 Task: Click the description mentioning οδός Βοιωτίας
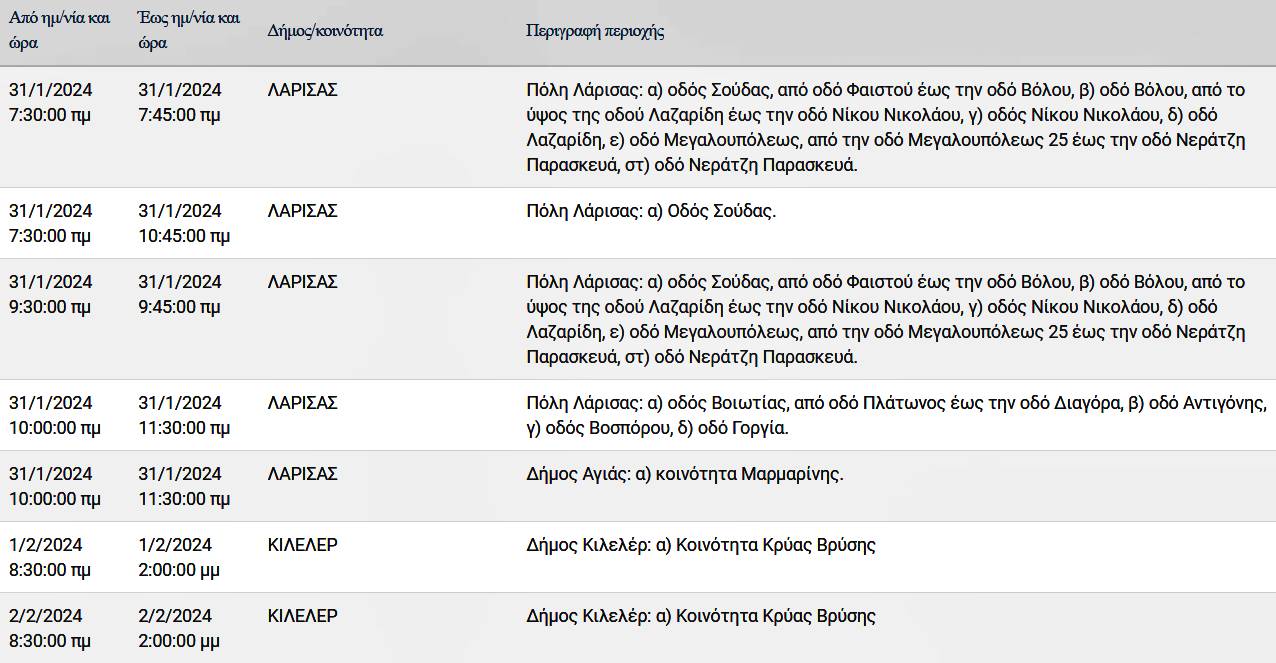click(x=896, y=415)
